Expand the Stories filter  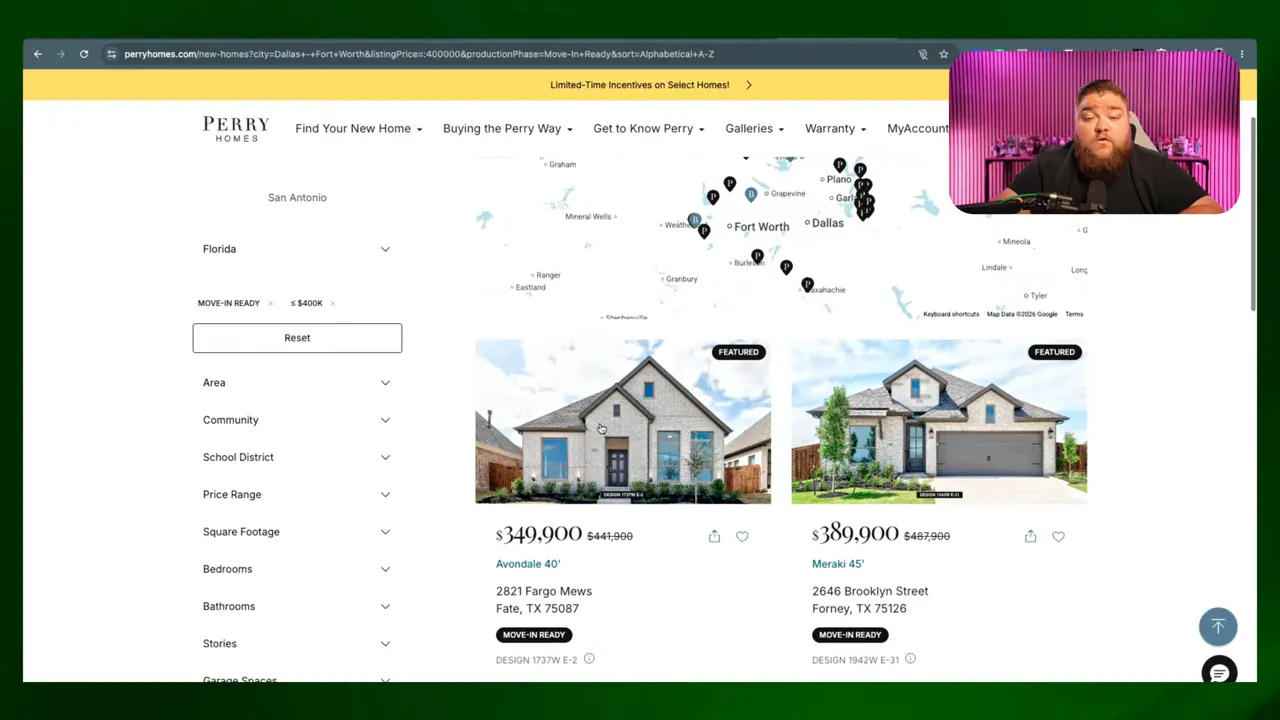(x=297, y=643)
